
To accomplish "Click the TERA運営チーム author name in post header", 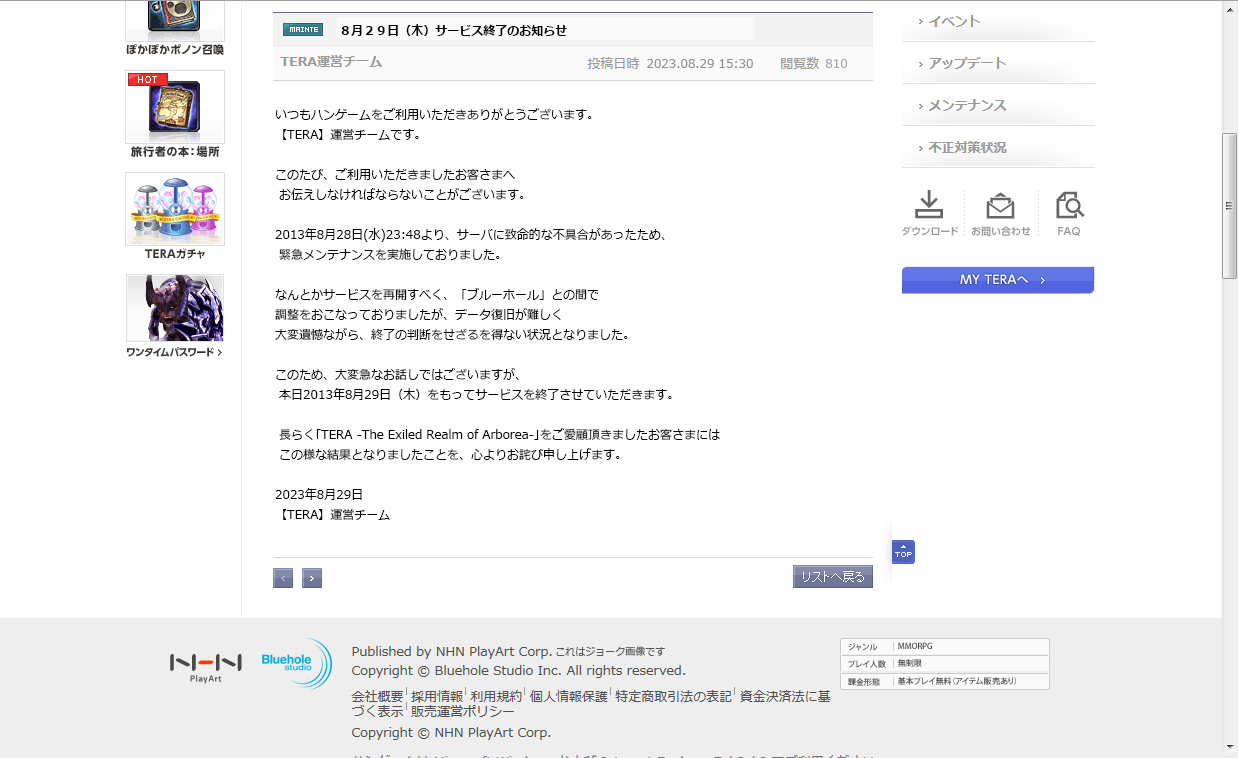I will pyautogui.click(x=331, y=62).
